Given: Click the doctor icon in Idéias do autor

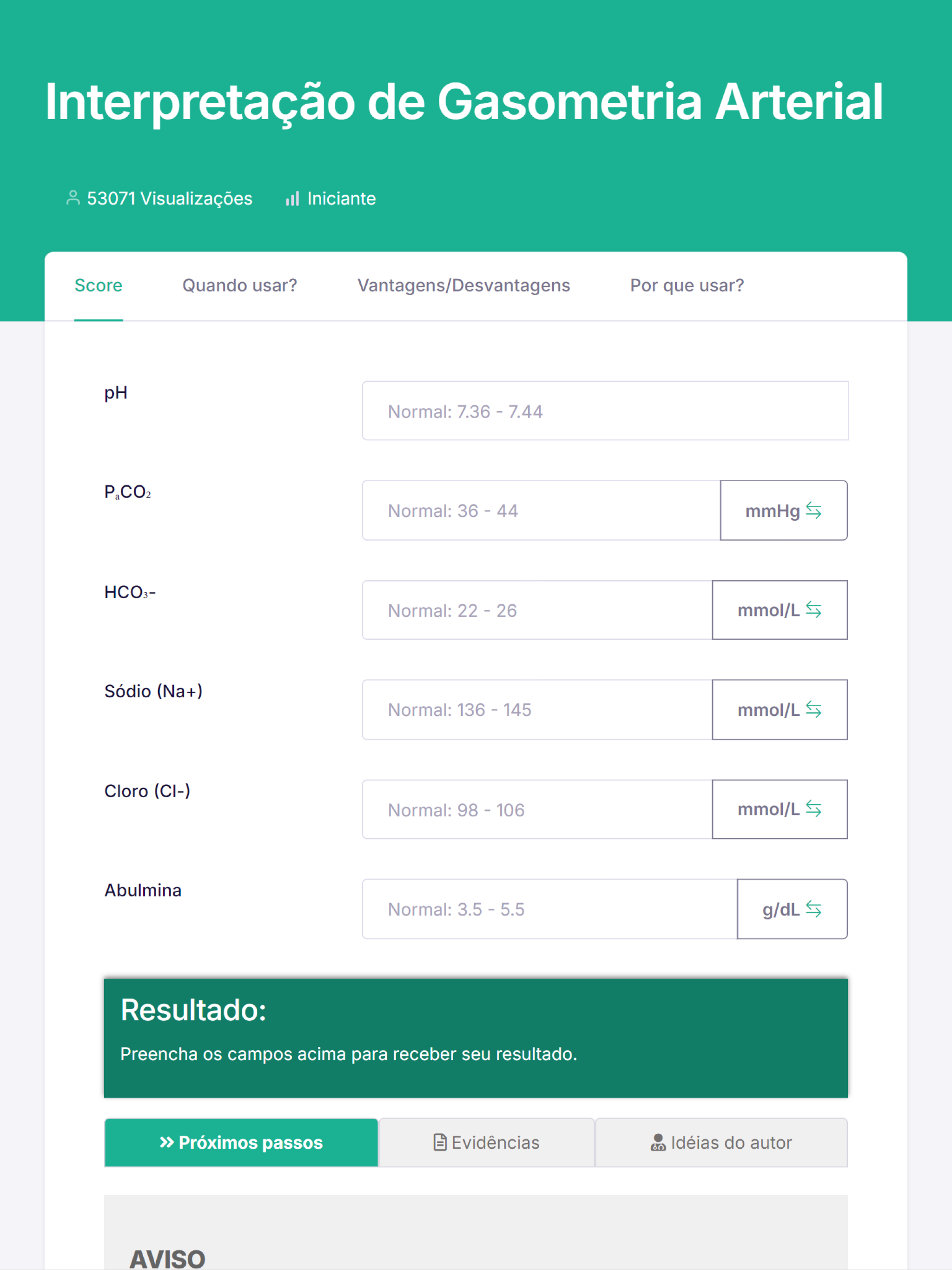Looking at the screenshot, I should (658, 1143).
